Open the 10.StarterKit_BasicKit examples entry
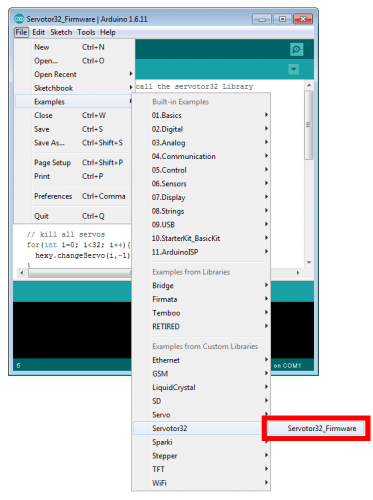This screenshot has width=373, height=500. click(201, 238)
